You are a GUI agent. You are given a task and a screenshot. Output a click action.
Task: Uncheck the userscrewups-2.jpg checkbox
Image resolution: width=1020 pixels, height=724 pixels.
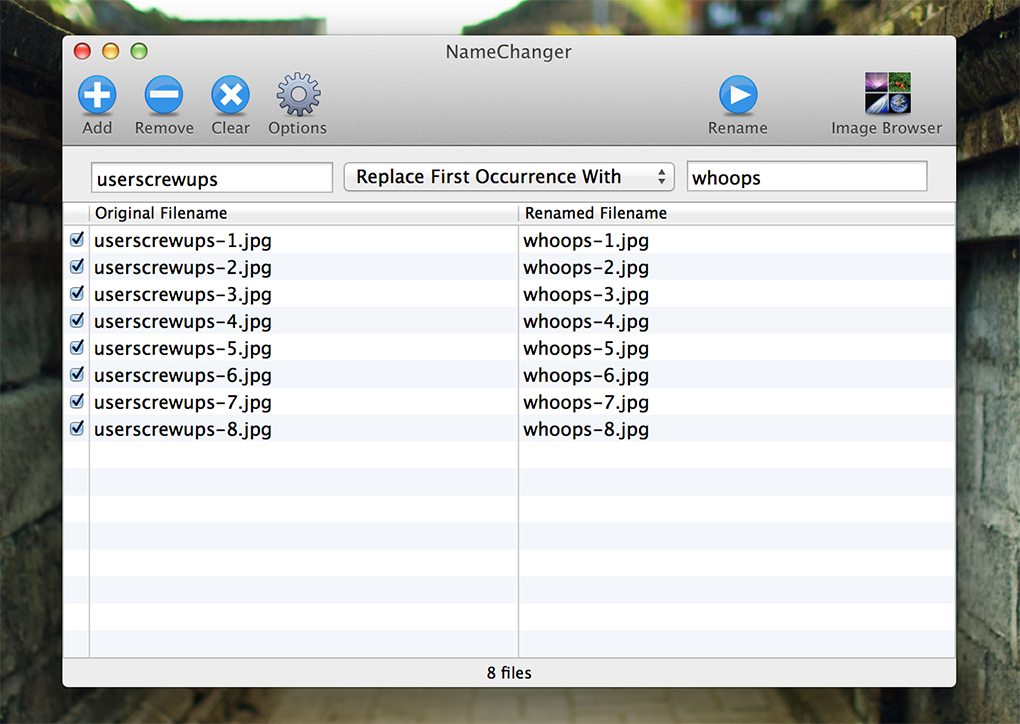click(77, 267)
